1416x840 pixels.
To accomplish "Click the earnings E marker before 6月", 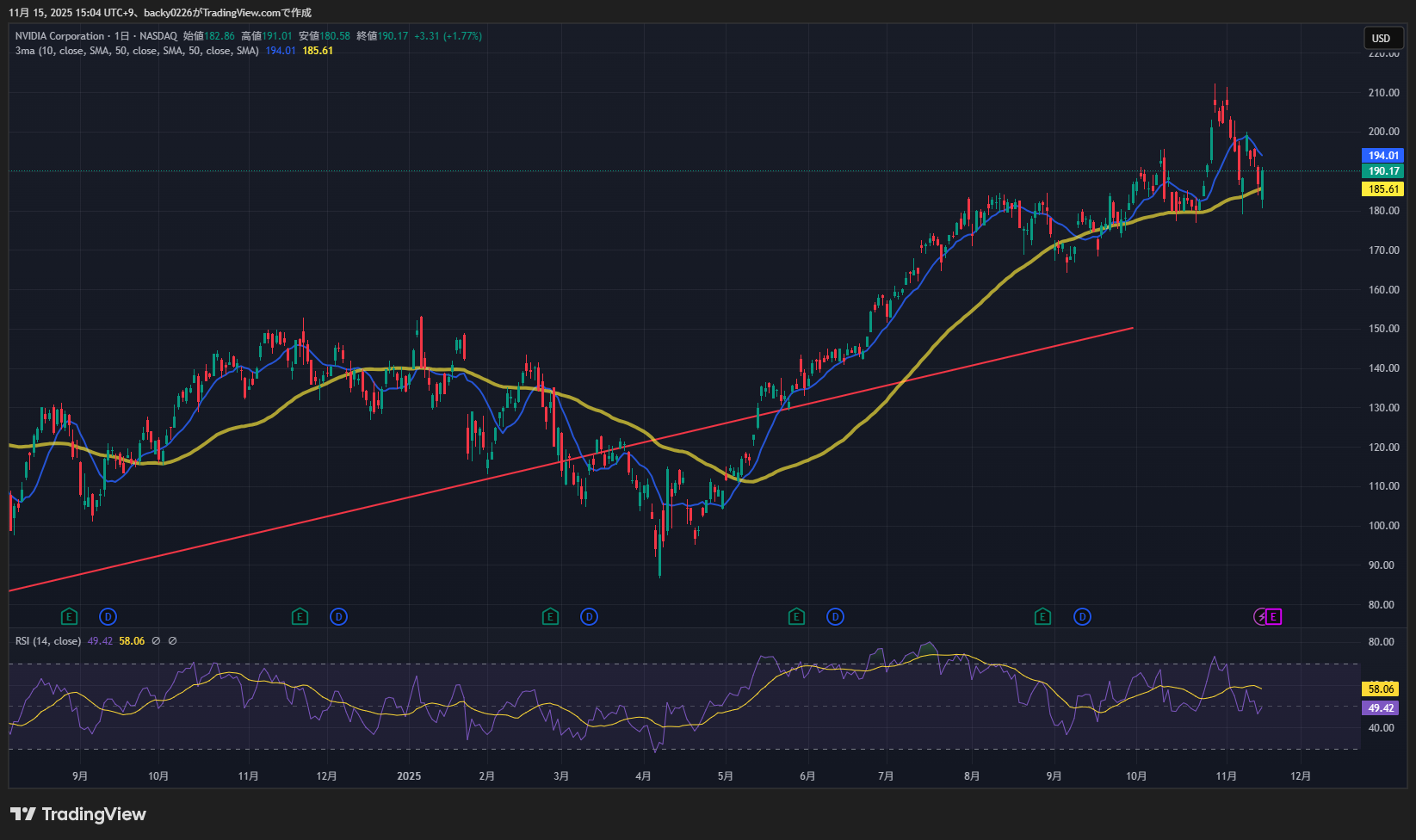I will point(796,616).
